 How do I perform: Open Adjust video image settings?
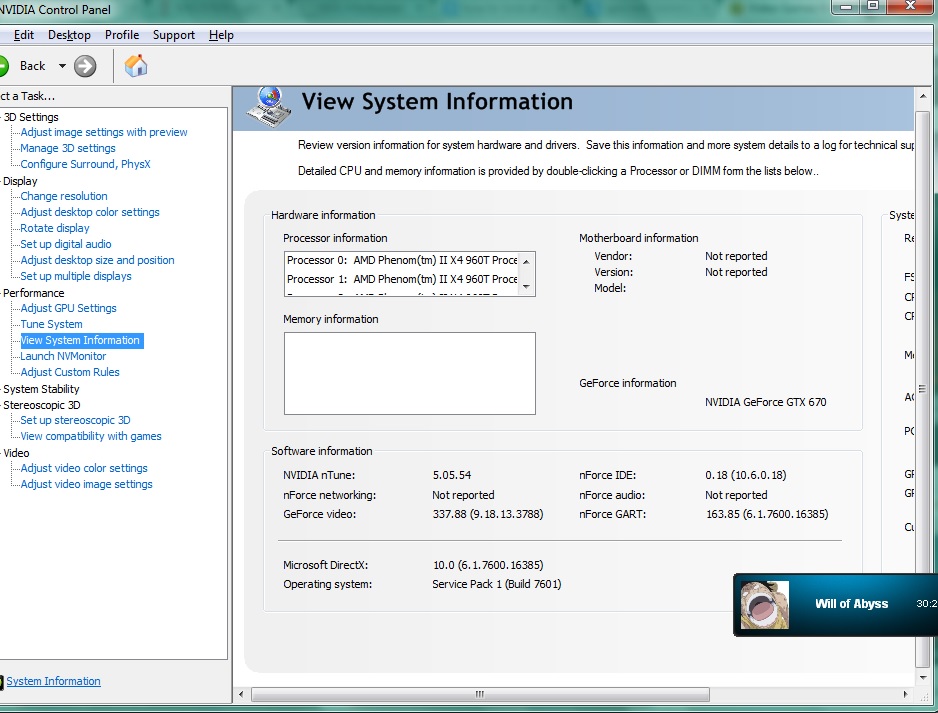pyautogui.click(x=86, y=485)
